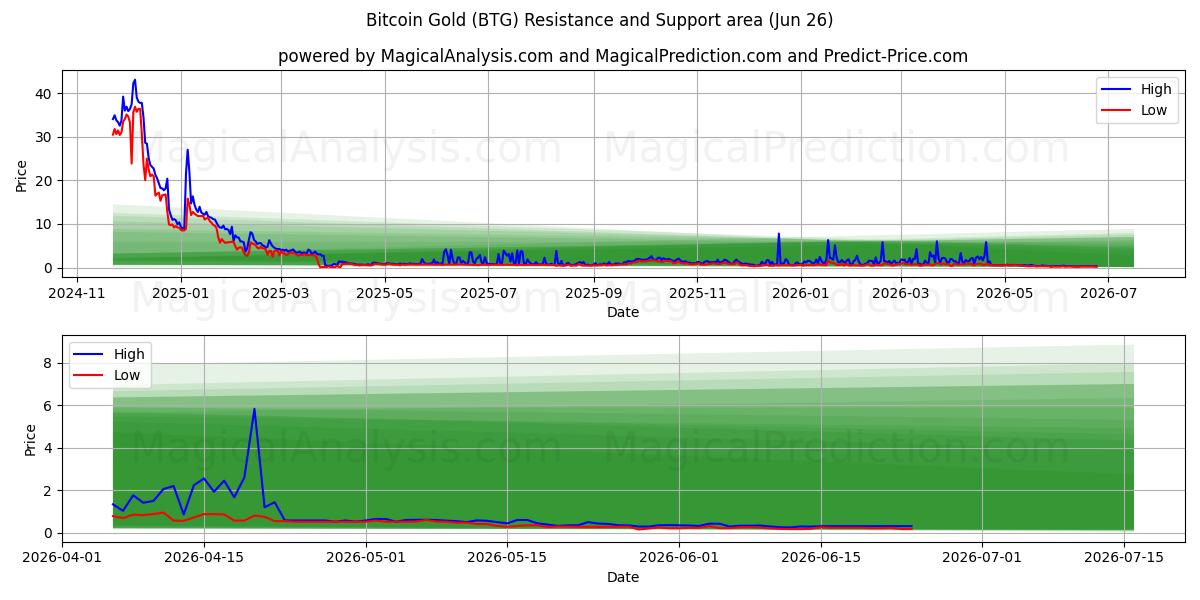This screenshot has width=1200, height=600.
Task: Click the 'Date' x-axis label of the bottom chart
Action: (623, 577)
